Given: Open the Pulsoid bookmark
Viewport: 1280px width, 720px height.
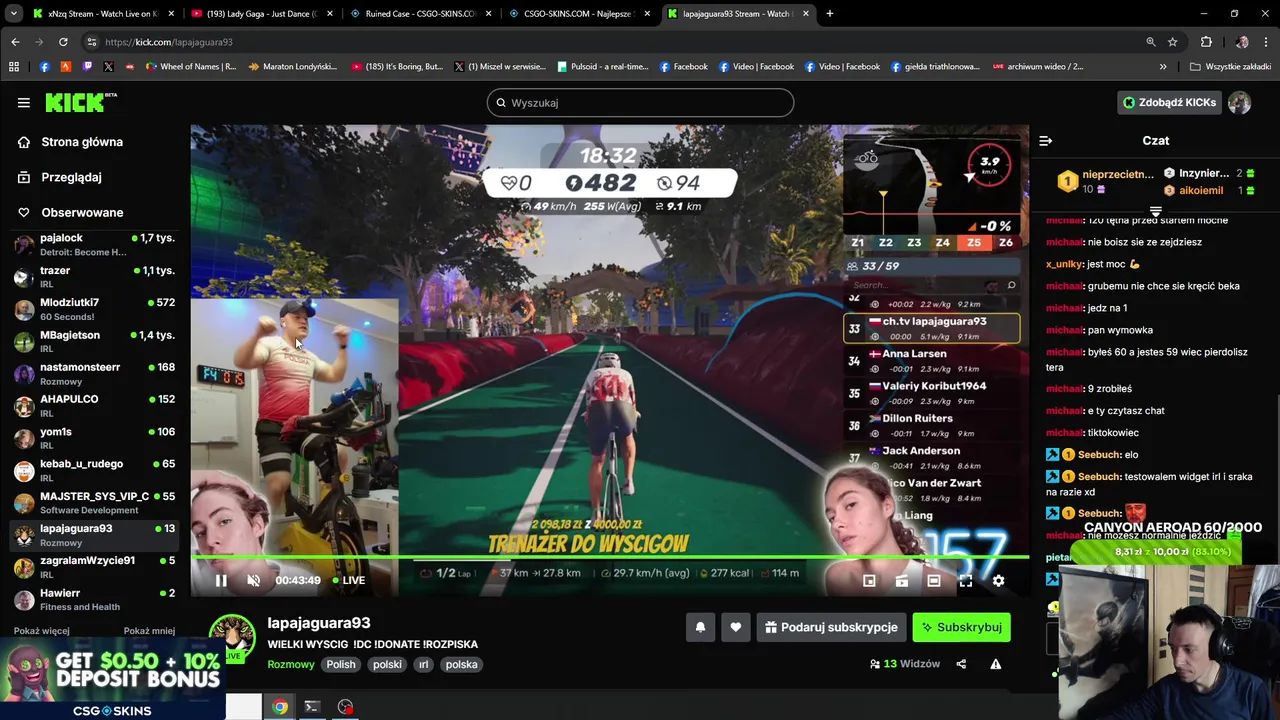Looking at the screenshot, I should (x=602, y=67).
